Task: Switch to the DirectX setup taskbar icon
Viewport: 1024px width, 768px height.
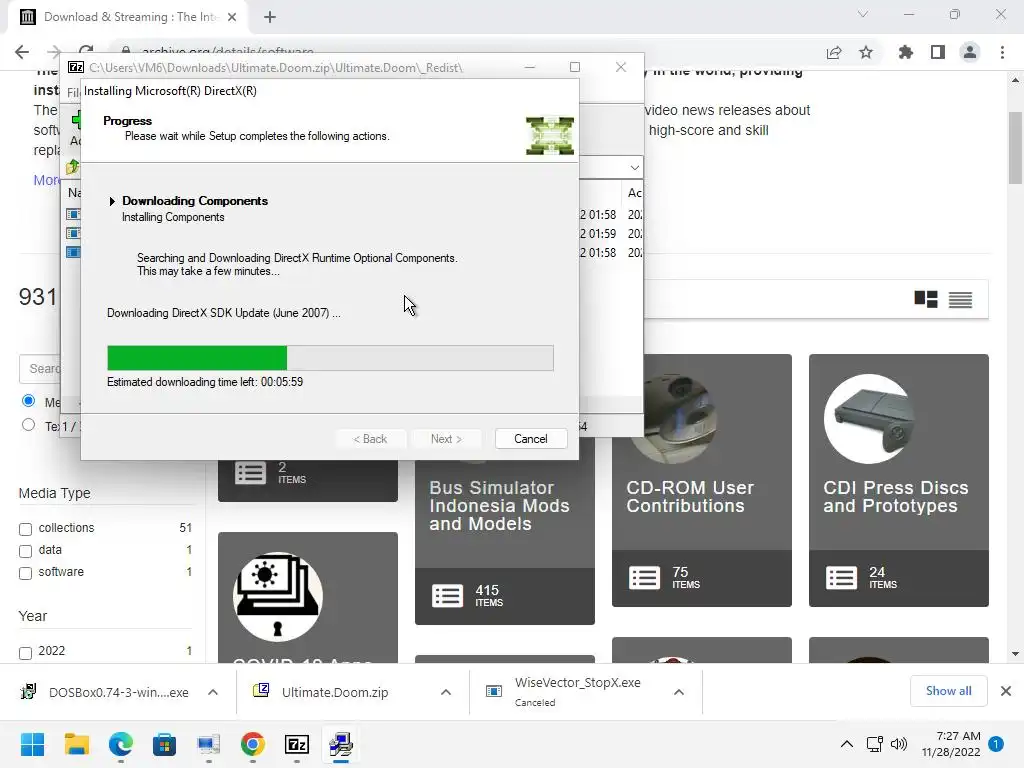Action: click(x=341, y=744)
